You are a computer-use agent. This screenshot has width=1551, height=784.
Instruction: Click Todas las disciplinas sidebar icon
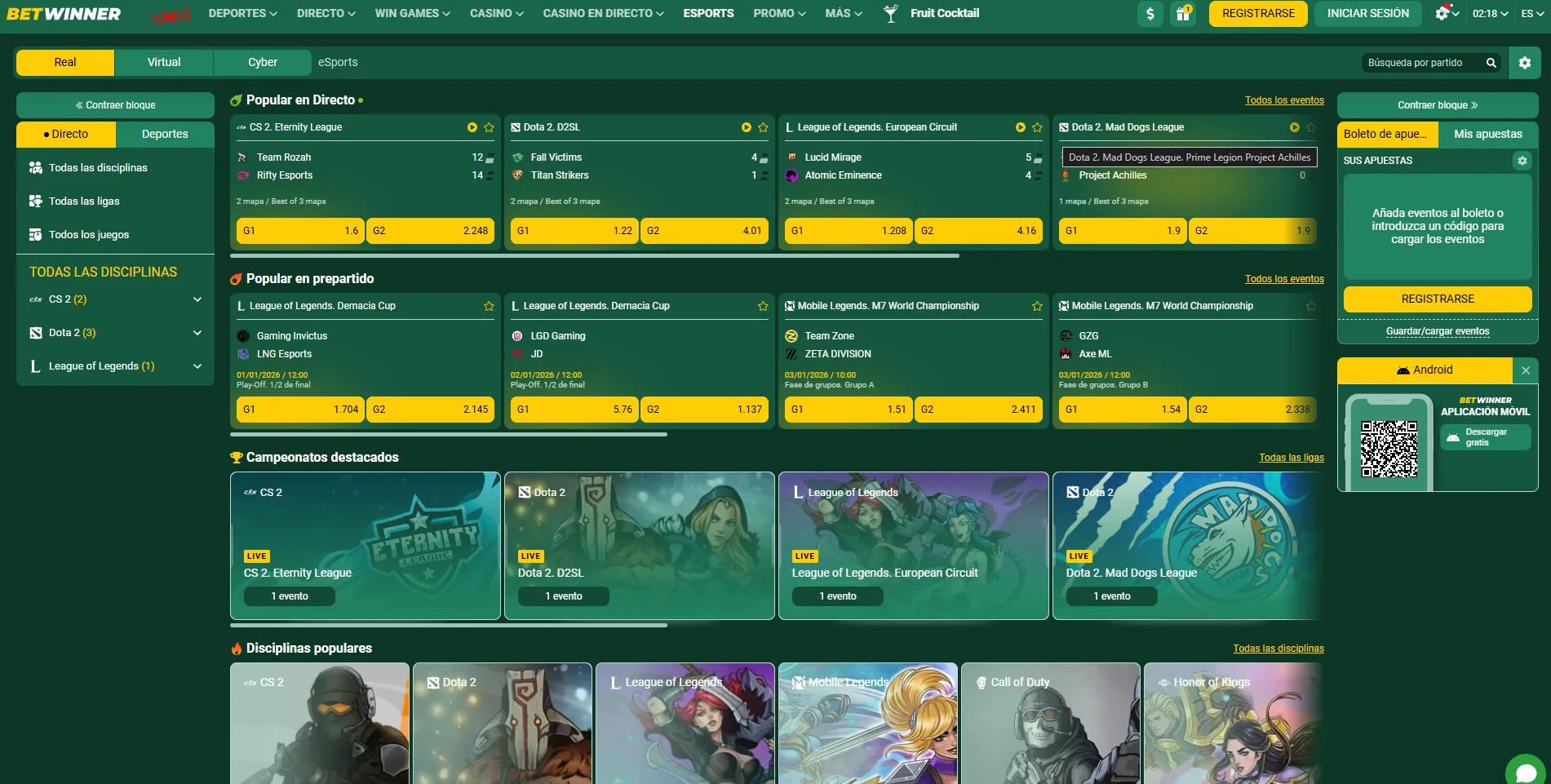(x=36, y=167)
